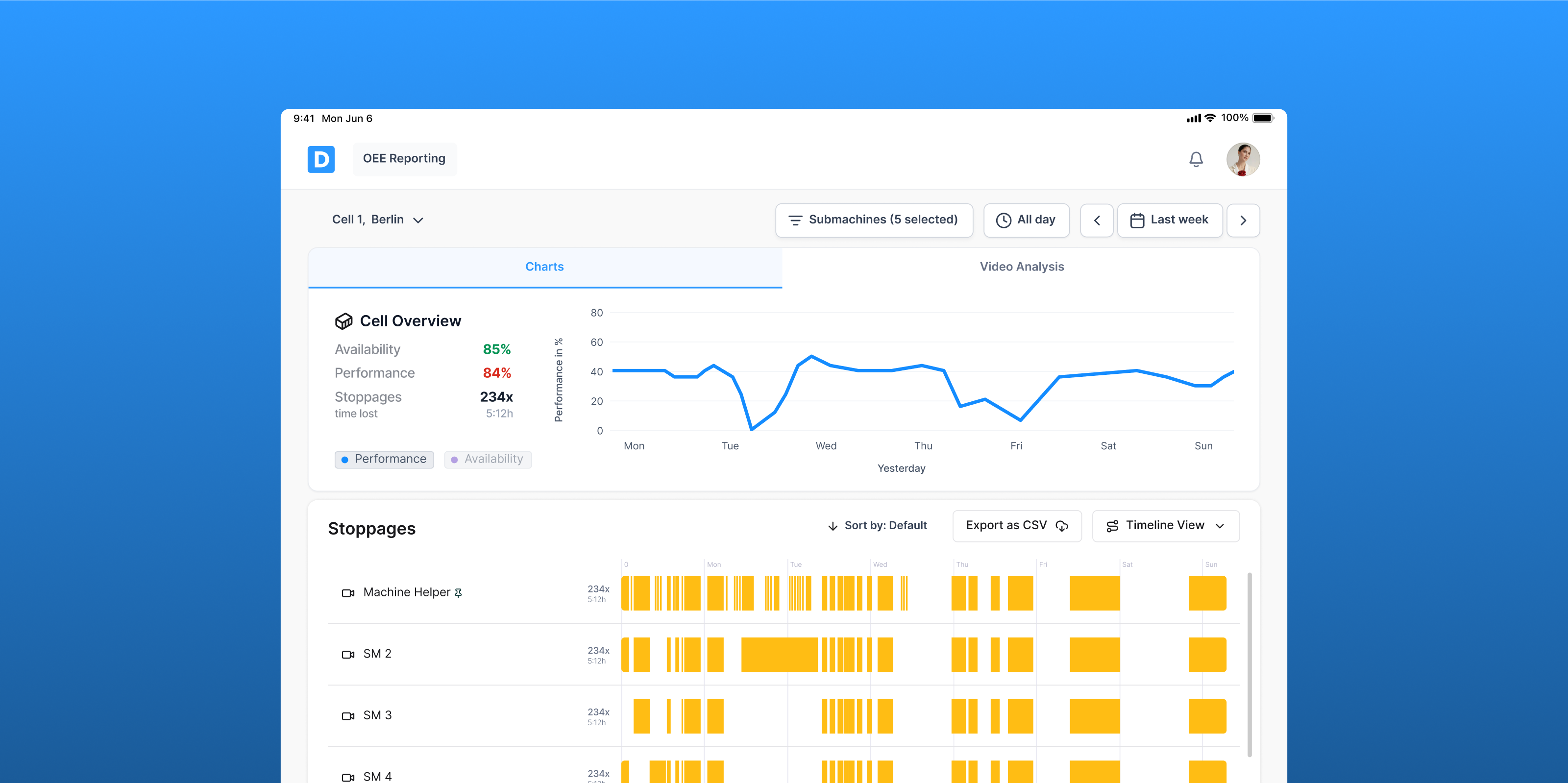Export stoppages as CSV
This screenshot has height=783, width=1568.
1017,525
